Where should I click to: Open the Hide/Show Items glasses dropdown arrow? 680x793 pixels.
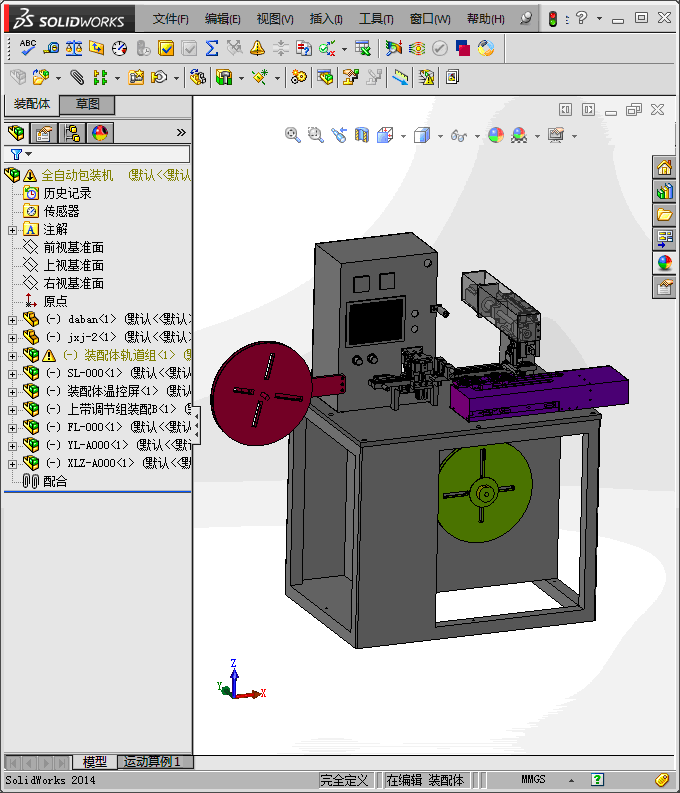click(x=477, y=136)
